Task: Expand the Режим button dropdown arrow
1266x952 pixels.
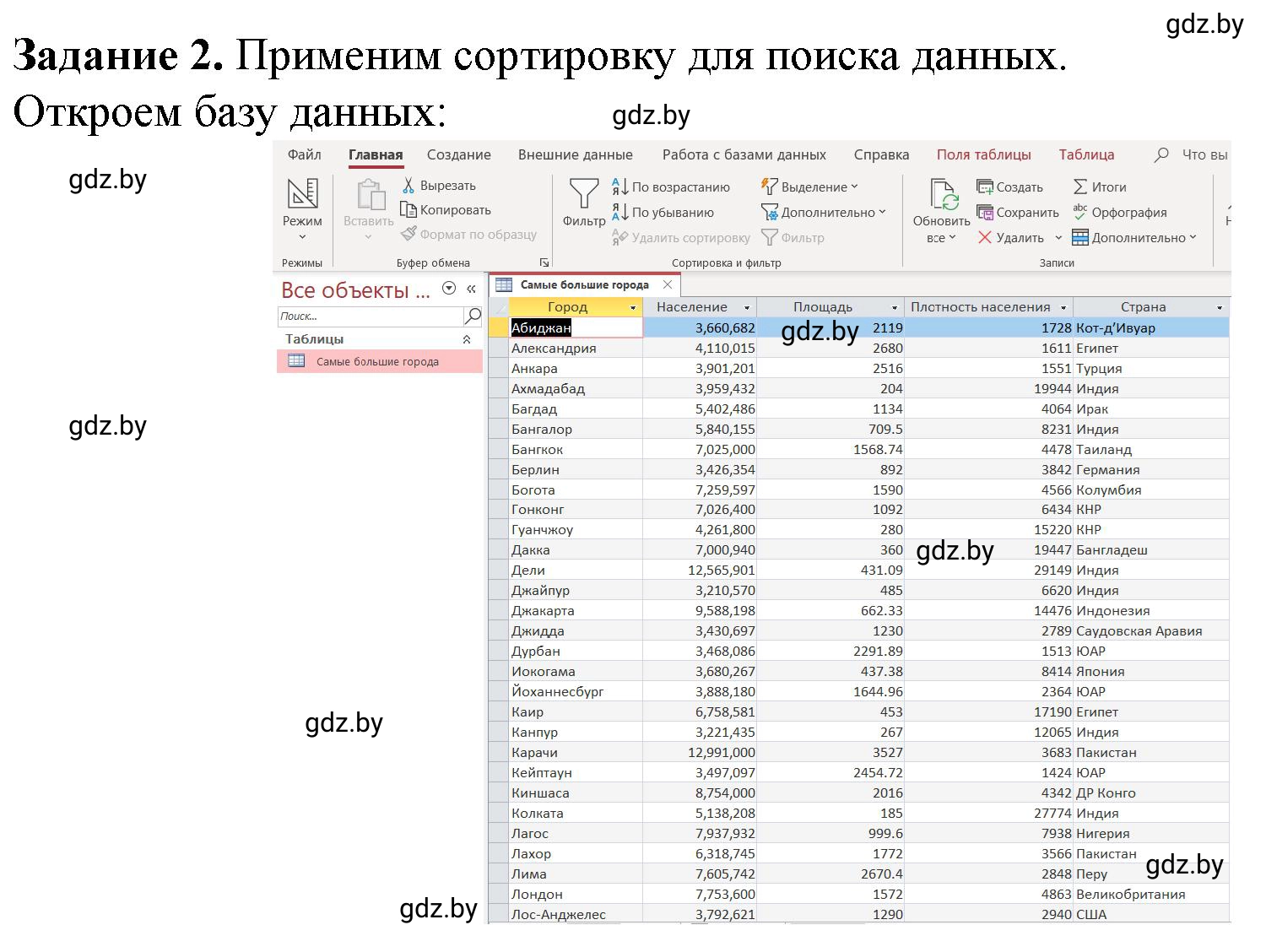Action: (302, 237)
